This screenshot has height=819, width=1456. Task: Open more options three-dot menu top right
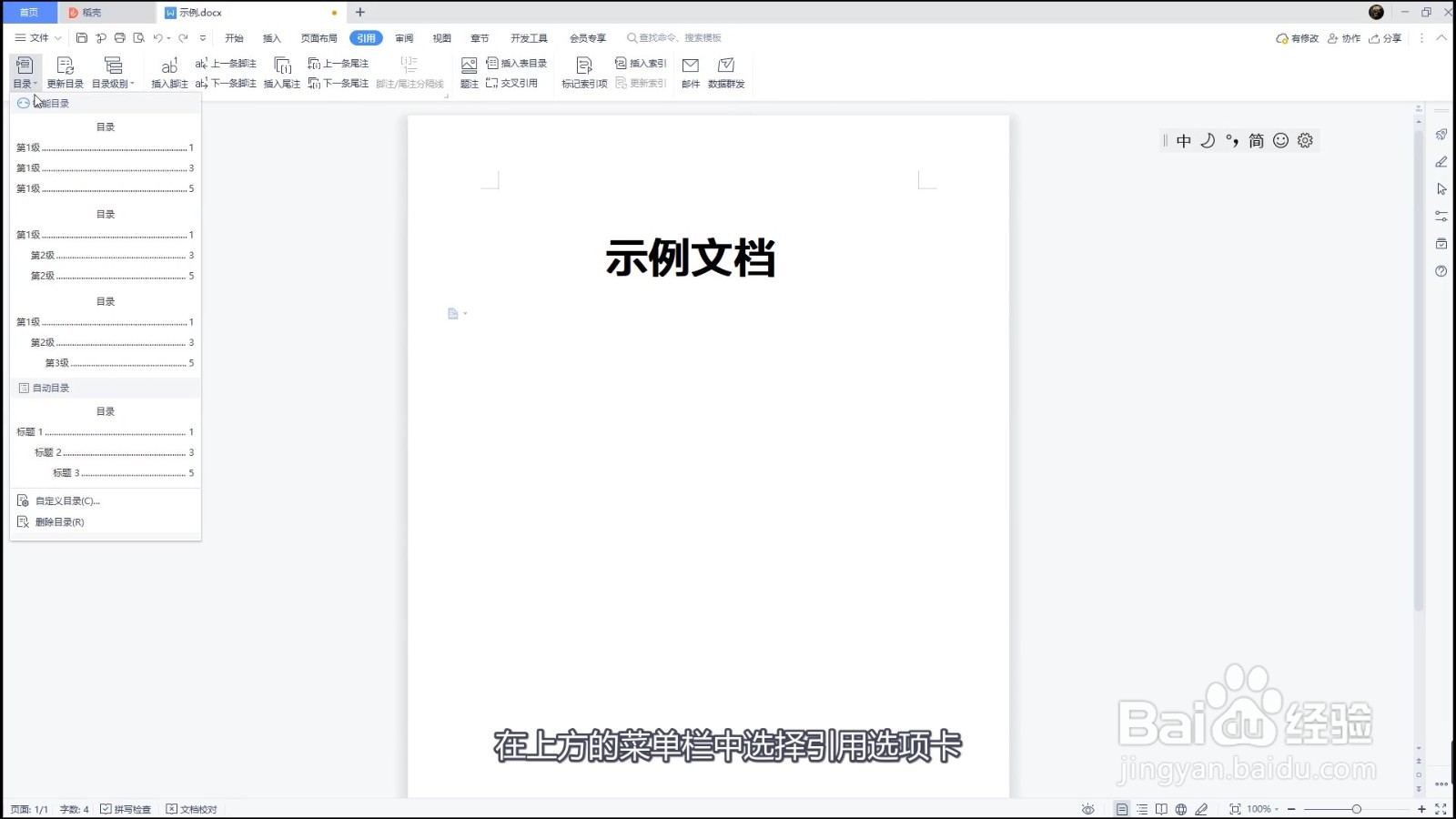(x=1421, y=38)
